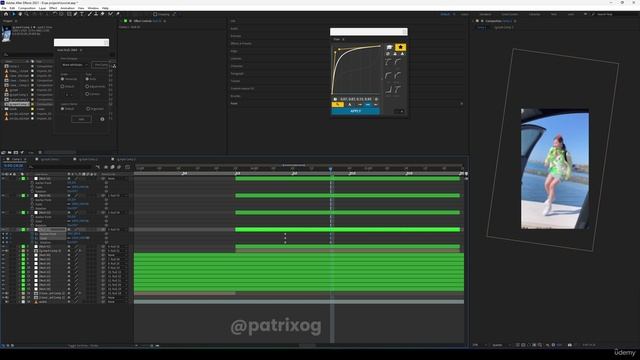Switch to the Comp 1 timeline tab
640x360 pixels.
point(16,159)
